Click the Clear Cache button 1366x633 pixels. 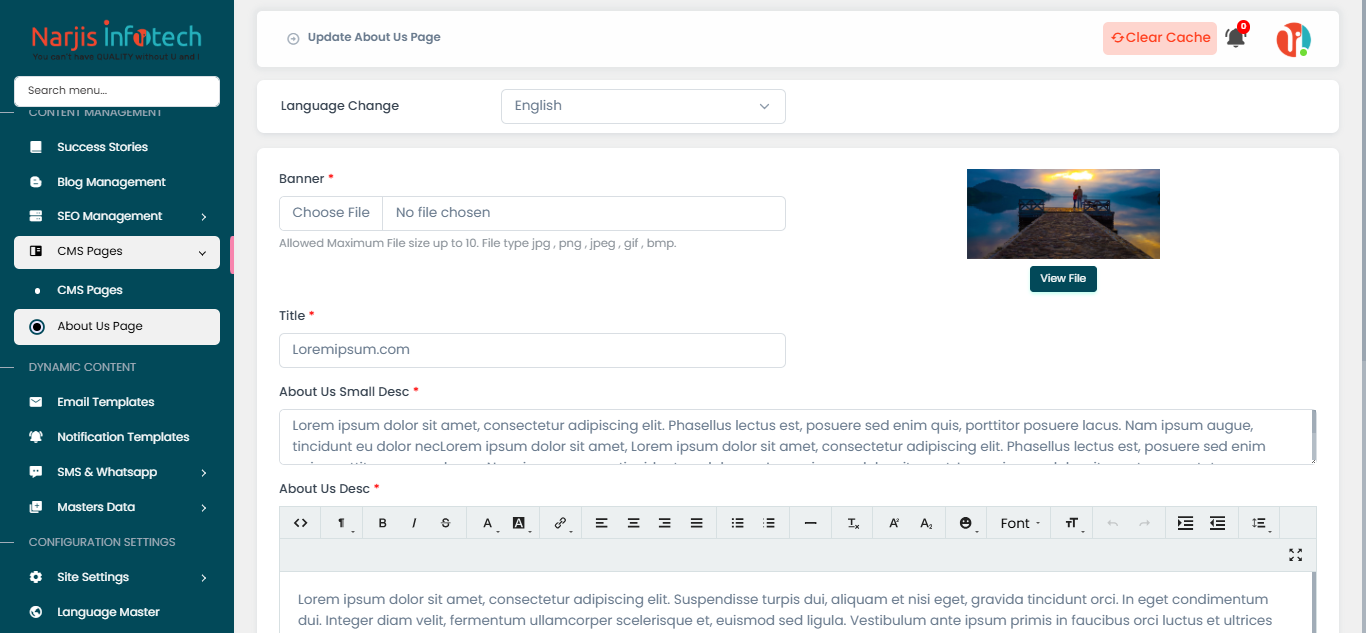(x=1160, y=38)
